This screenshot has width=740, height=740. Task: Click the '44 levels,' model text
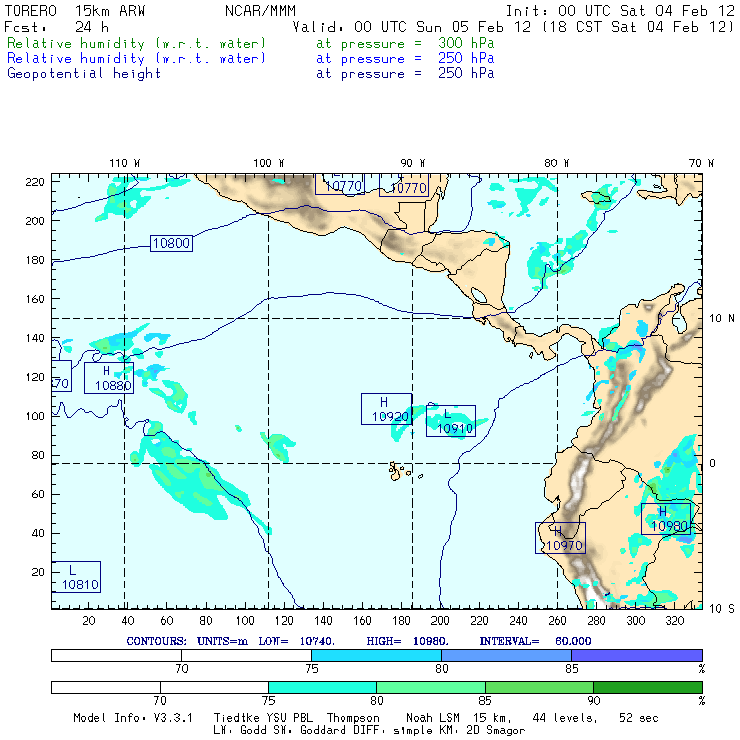click(x=565, y=718)
